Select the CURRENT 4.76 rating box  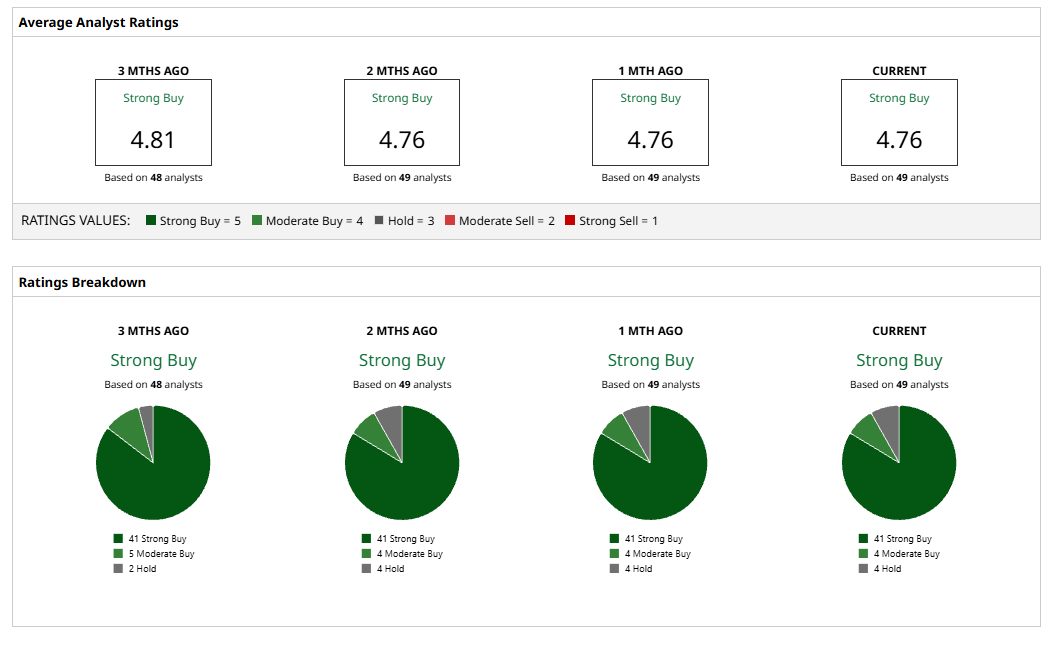(x=899, y=123)
